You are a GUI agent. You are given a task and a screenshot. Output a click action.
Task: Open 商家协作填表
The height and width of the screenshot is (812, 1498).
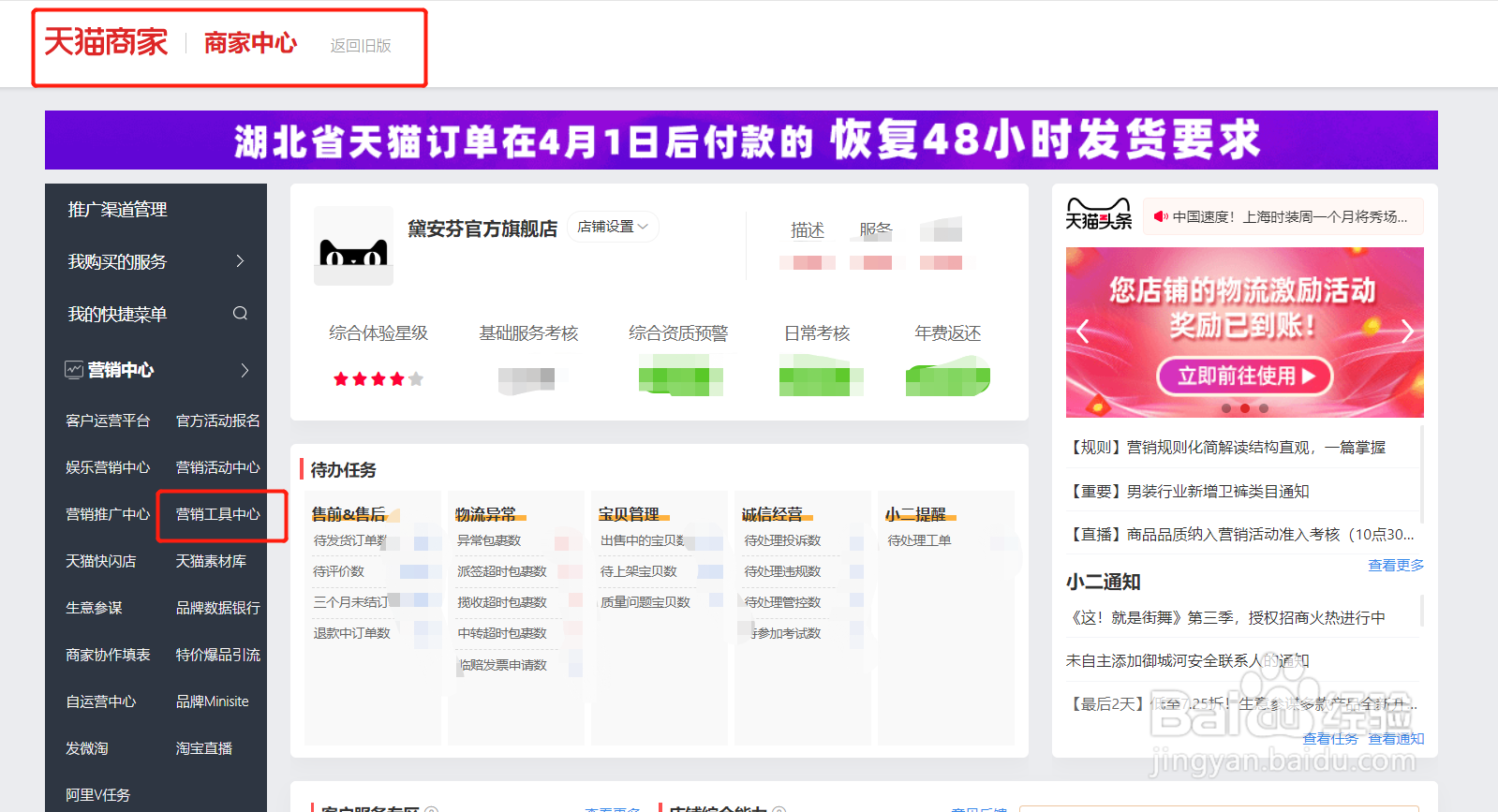(x=108, y=655)
